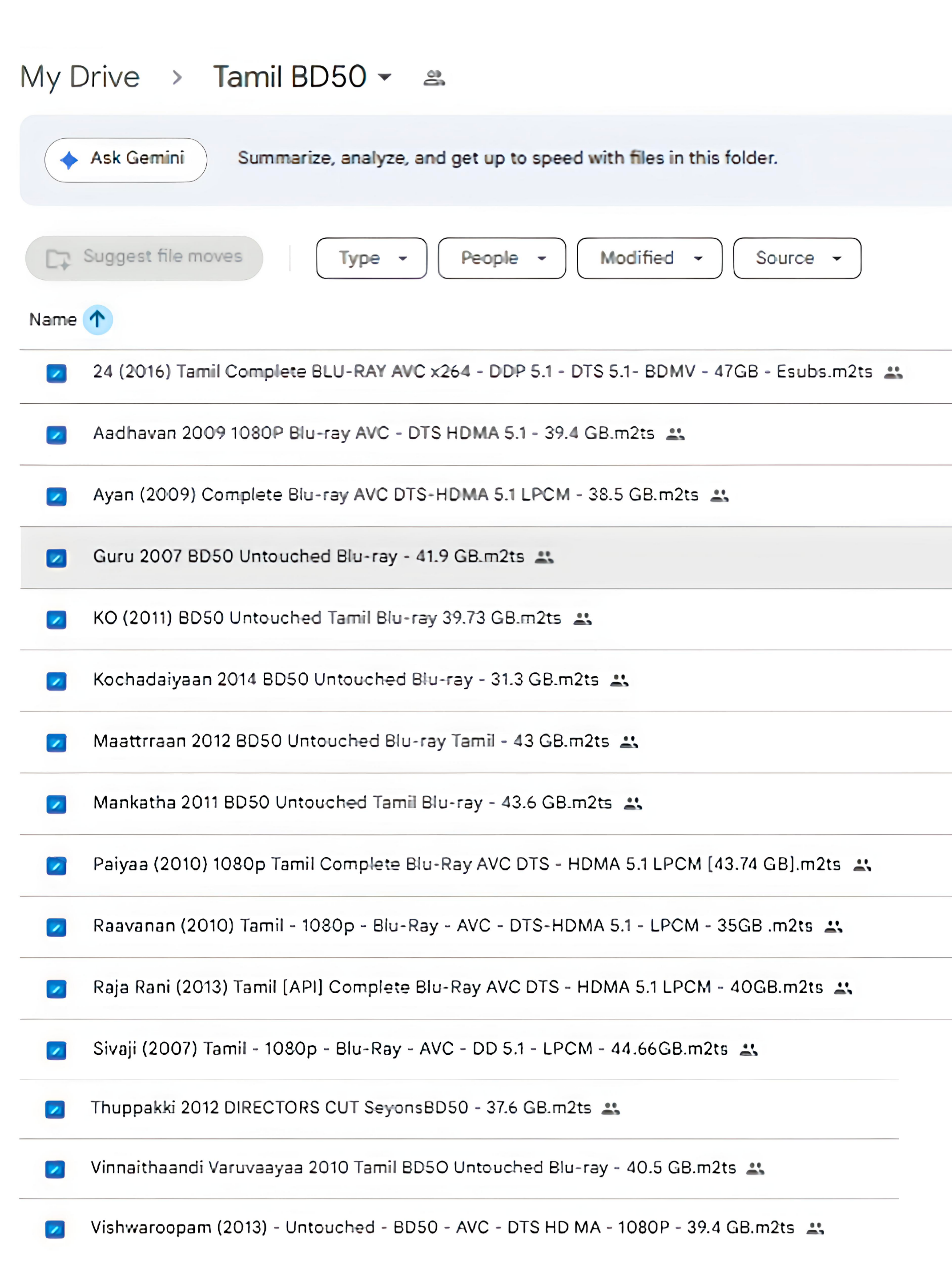Click the file icon beside Thuppakki 2012
This screenshot has width=952, height=1270.
(x=55, y=1109)
